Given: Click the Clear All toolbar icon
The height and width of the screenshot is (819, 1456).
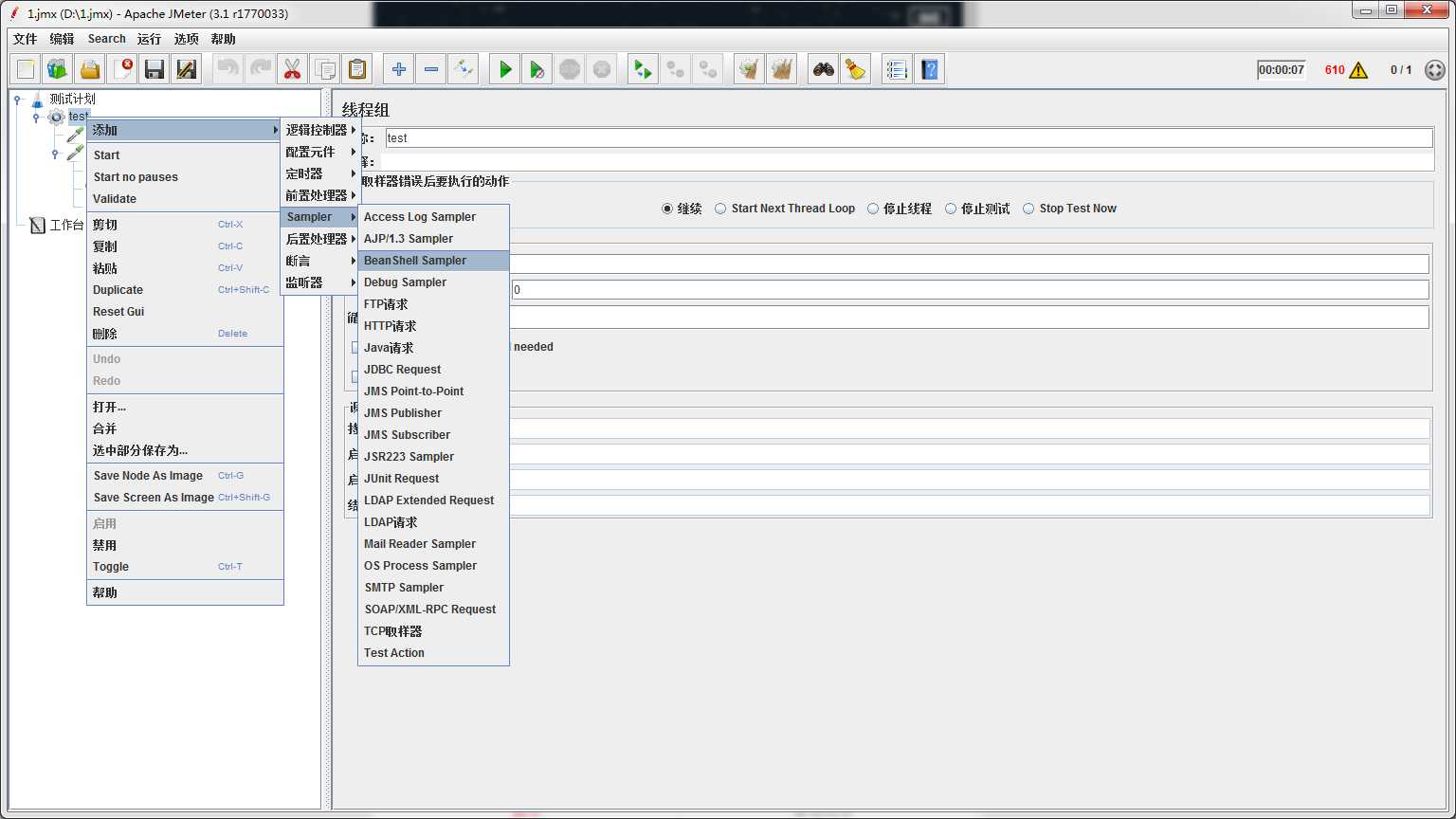Looking at the screenshot, I should pyautogui.click(x=782, y=69).
